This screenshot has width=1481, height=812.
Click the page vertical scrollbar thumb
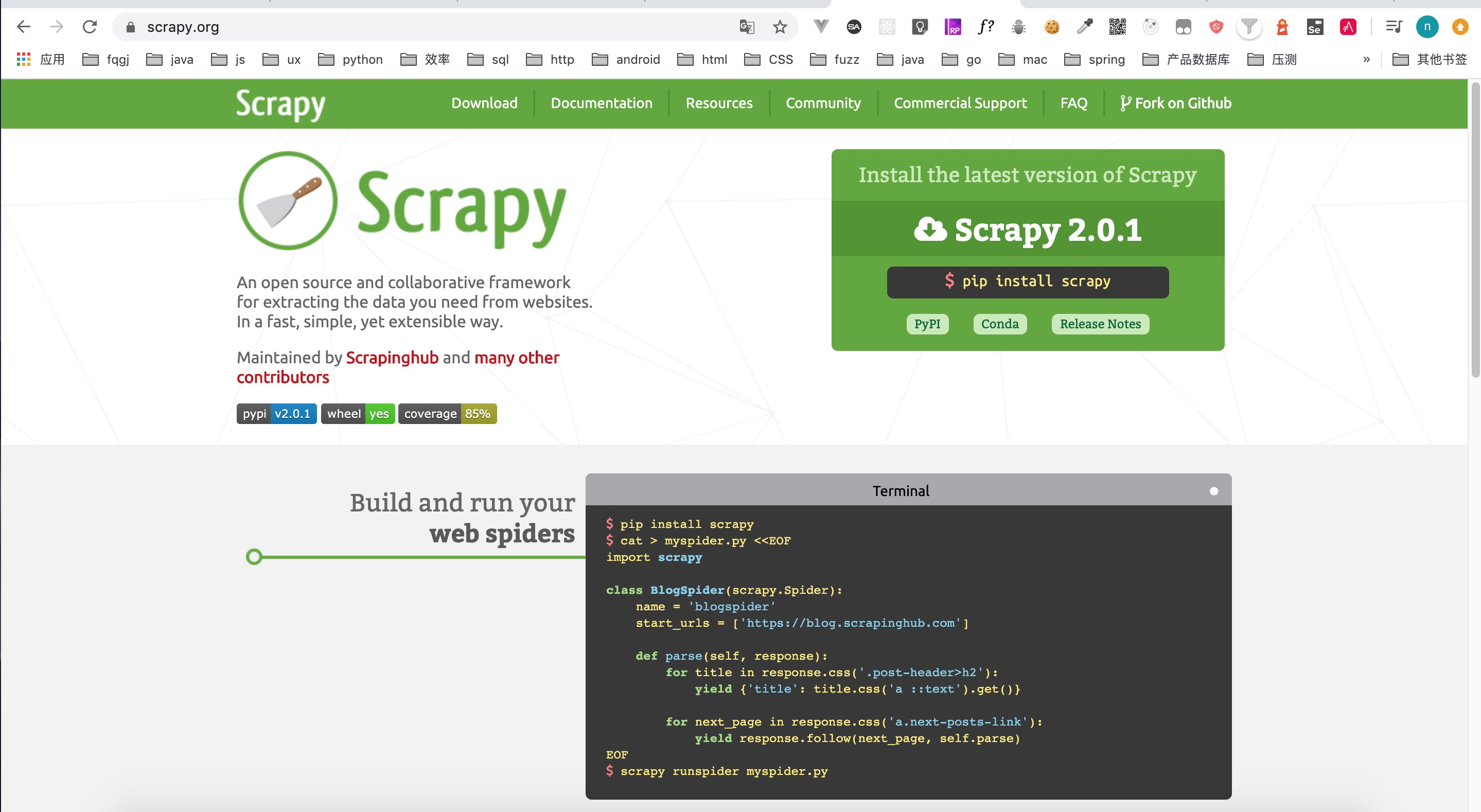(x=1475, y=230)
